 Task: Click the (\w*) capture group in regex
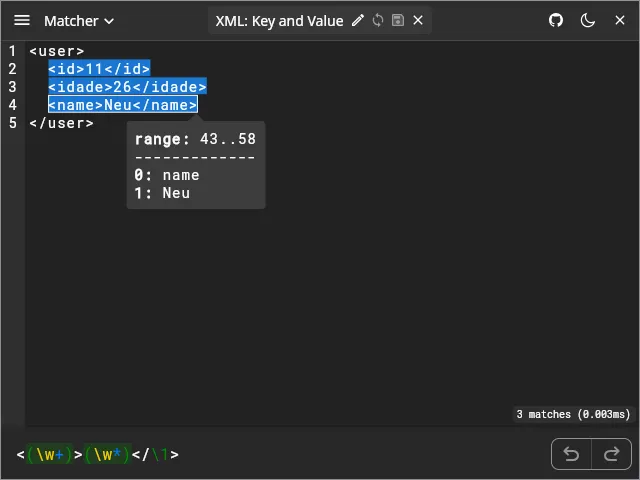click(108, 454)
